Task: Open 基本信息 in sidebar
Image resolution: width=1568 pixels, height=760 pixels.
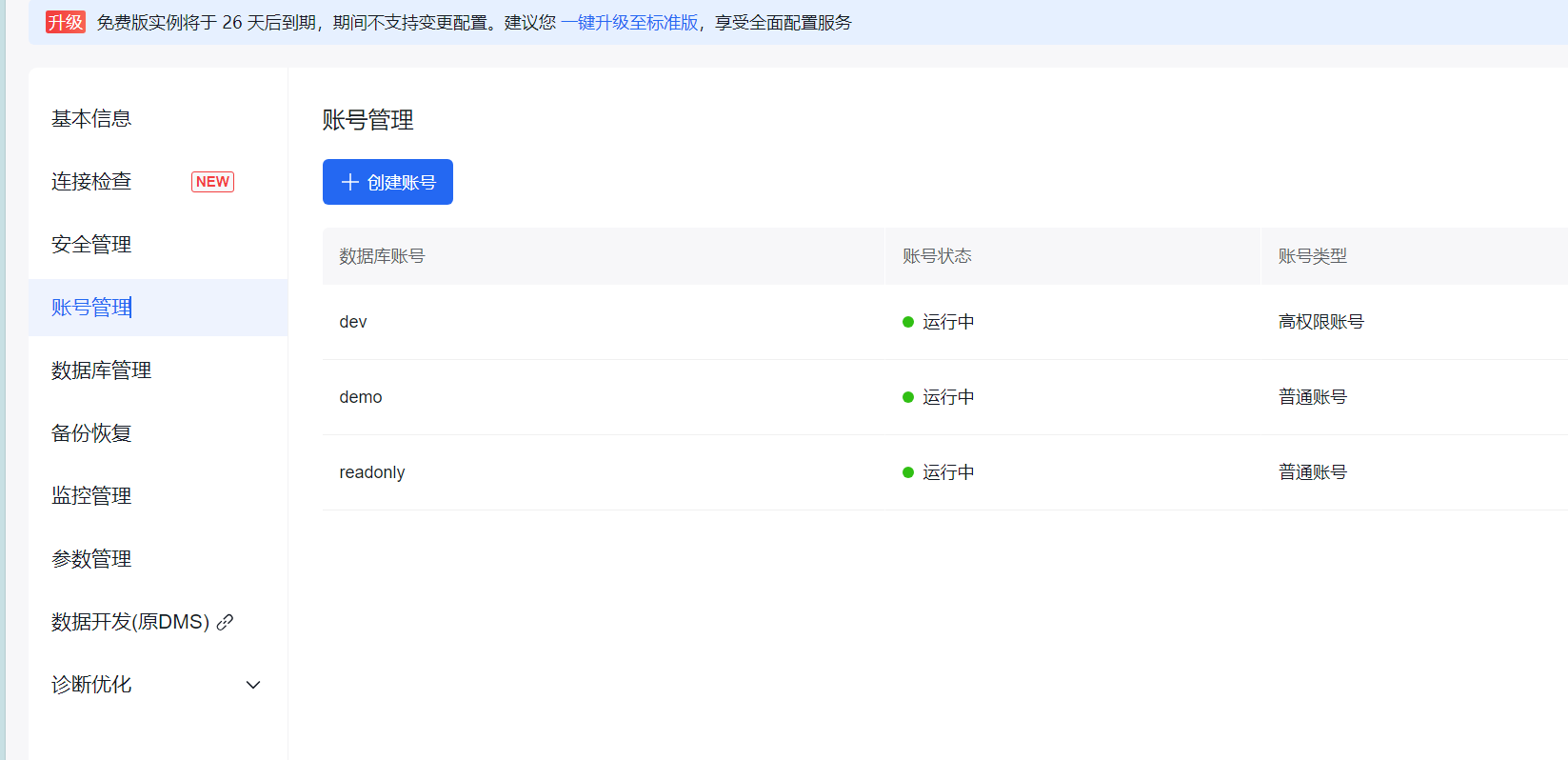Action: 91,118
